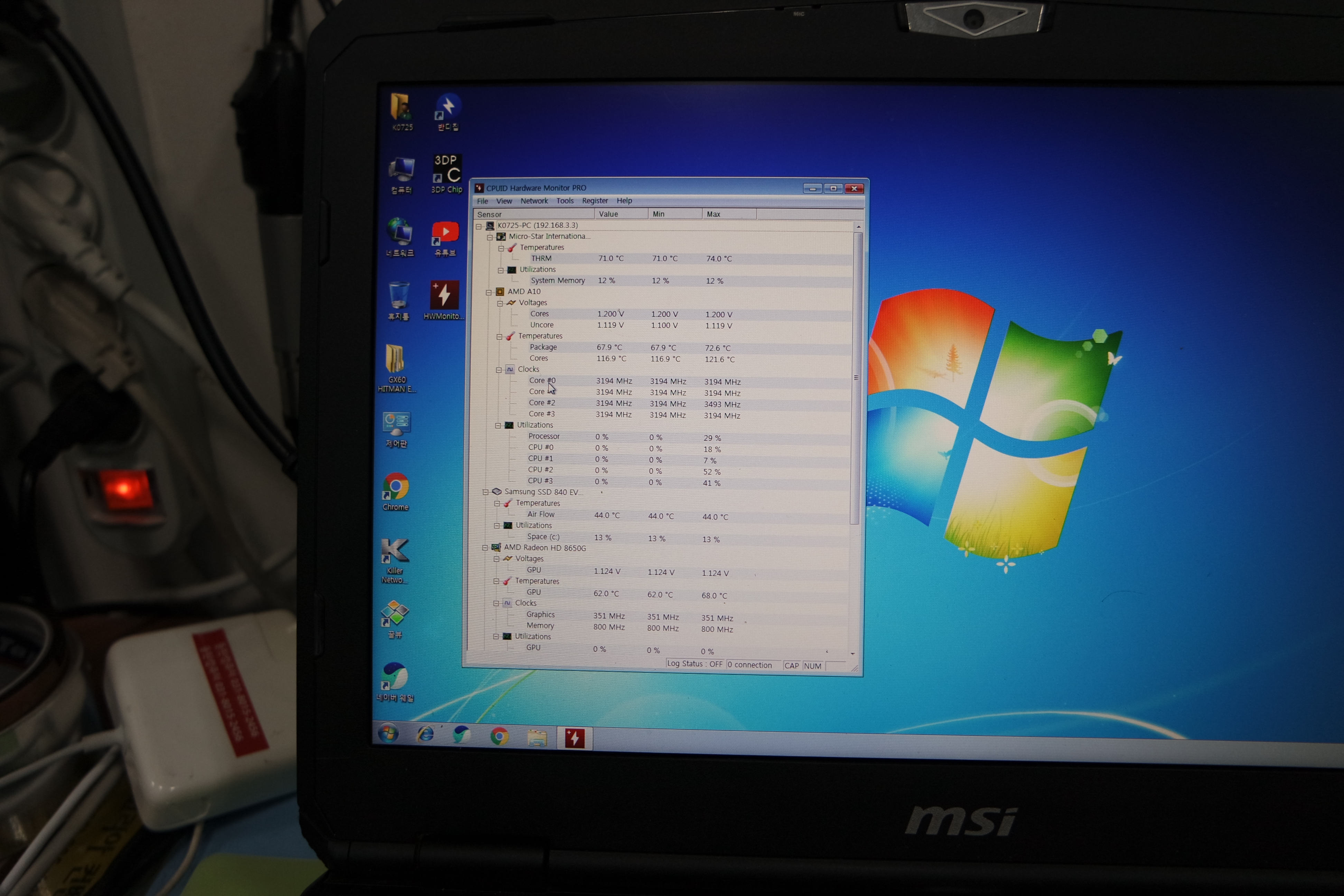Click the Max column header
This screenshot has width=1344, height=896.
(x=730, y=214)
